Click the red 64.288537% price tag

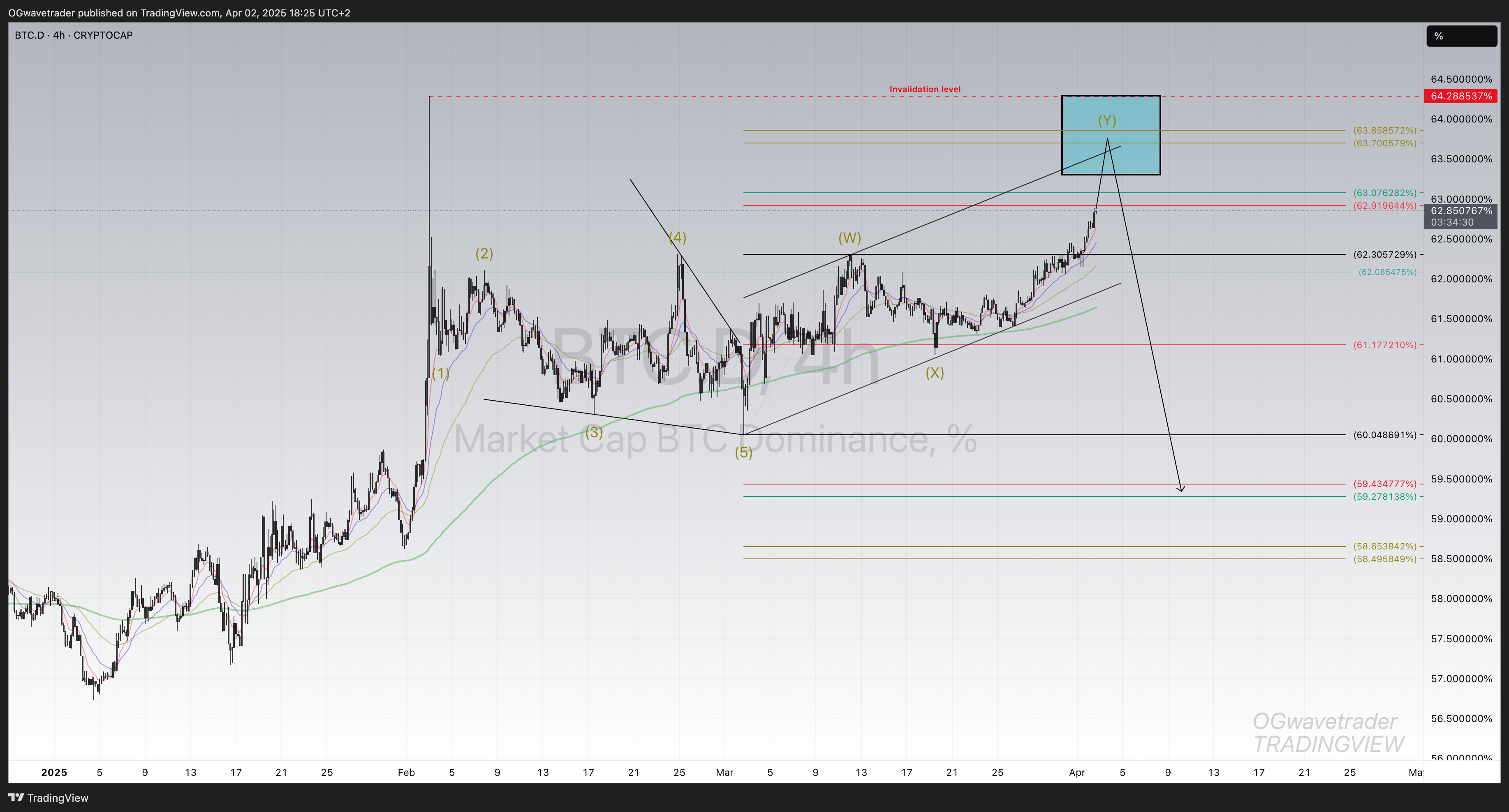tap(1461, 95)
